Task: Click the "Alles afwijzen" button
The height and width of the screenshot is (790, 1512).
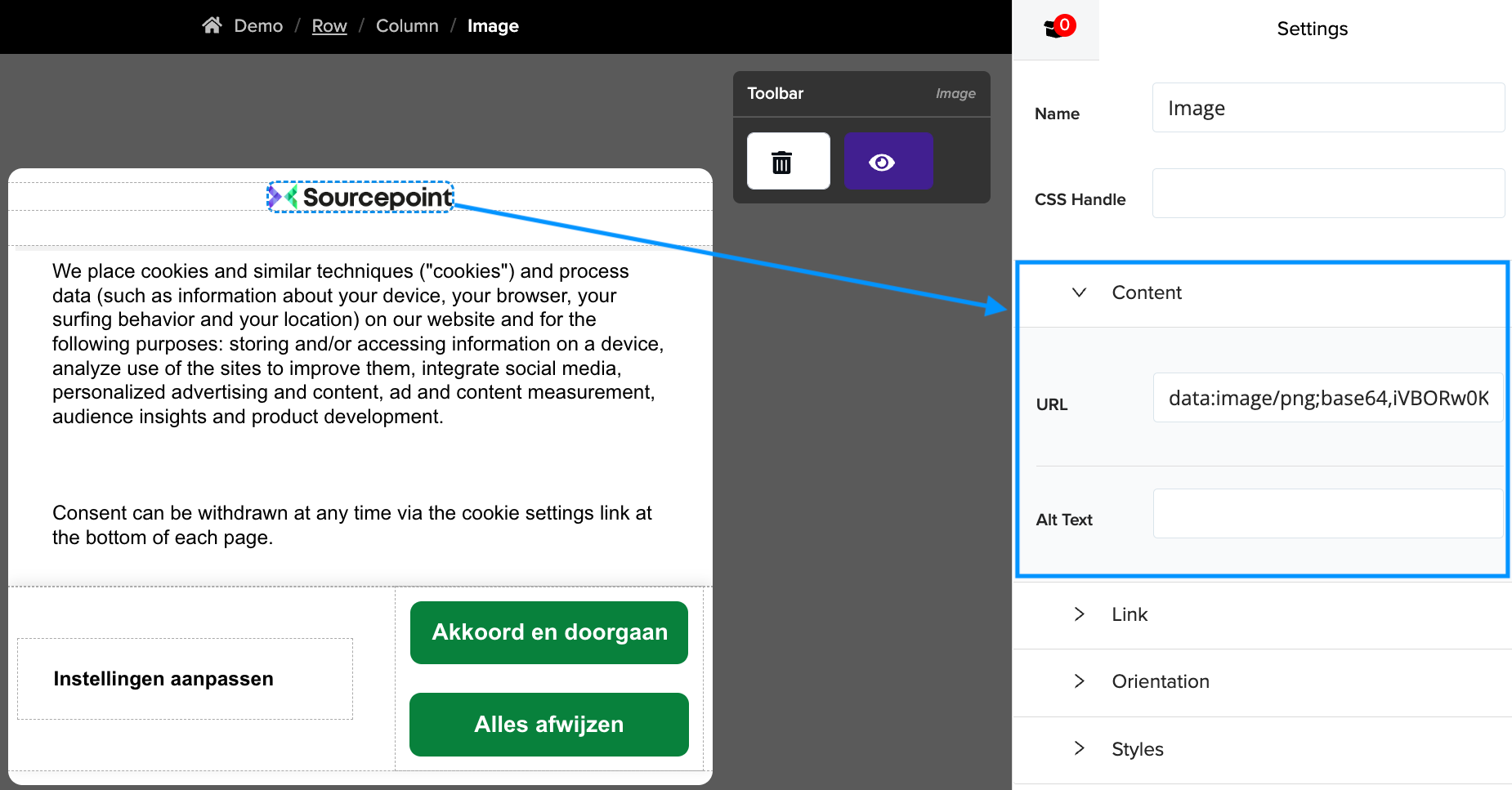Action: tap(548, 724)
